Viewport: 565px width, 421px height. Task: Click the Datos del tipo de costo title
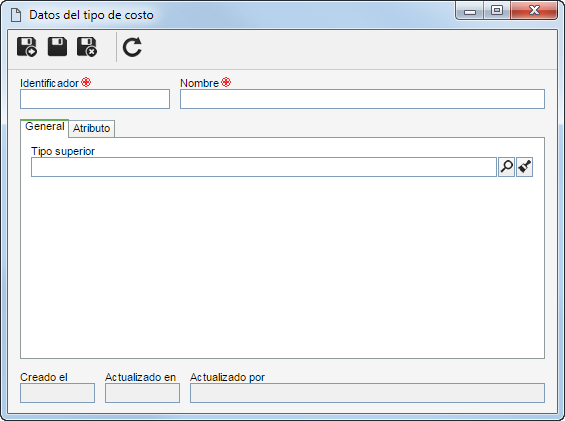(x=91, y=15)
